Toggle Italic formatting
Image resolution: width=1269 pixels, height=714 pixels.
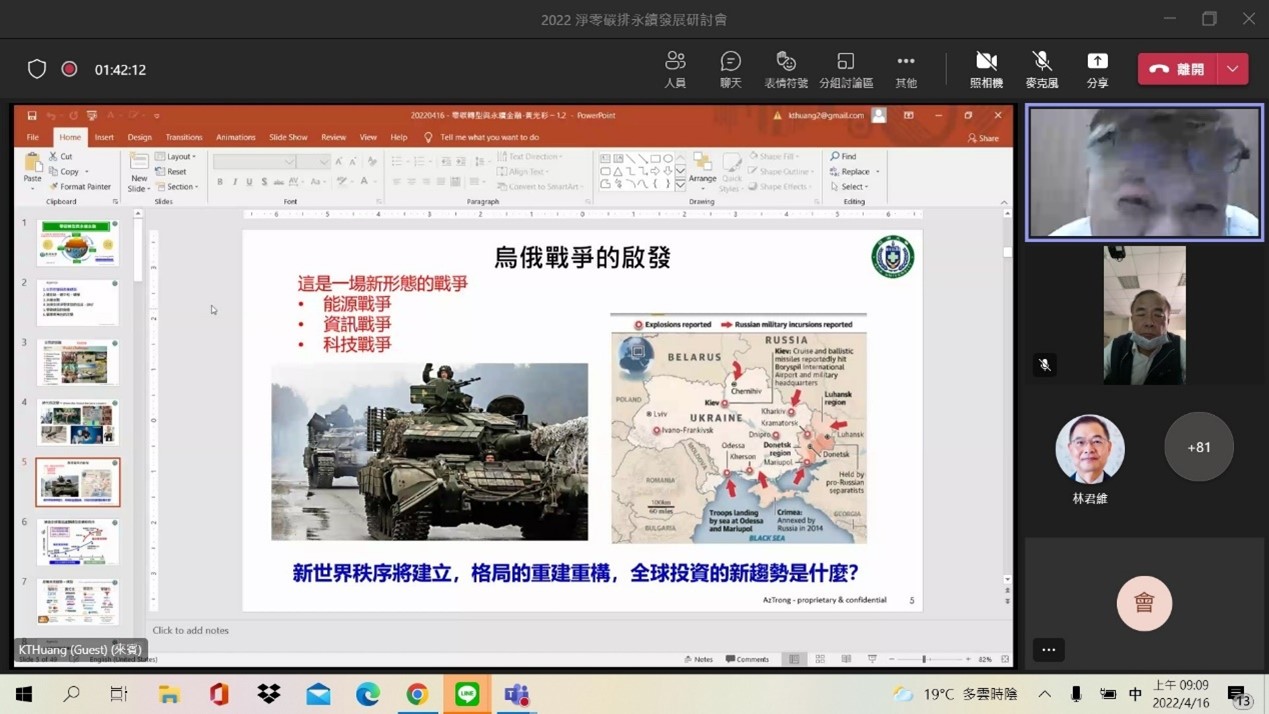235,182
